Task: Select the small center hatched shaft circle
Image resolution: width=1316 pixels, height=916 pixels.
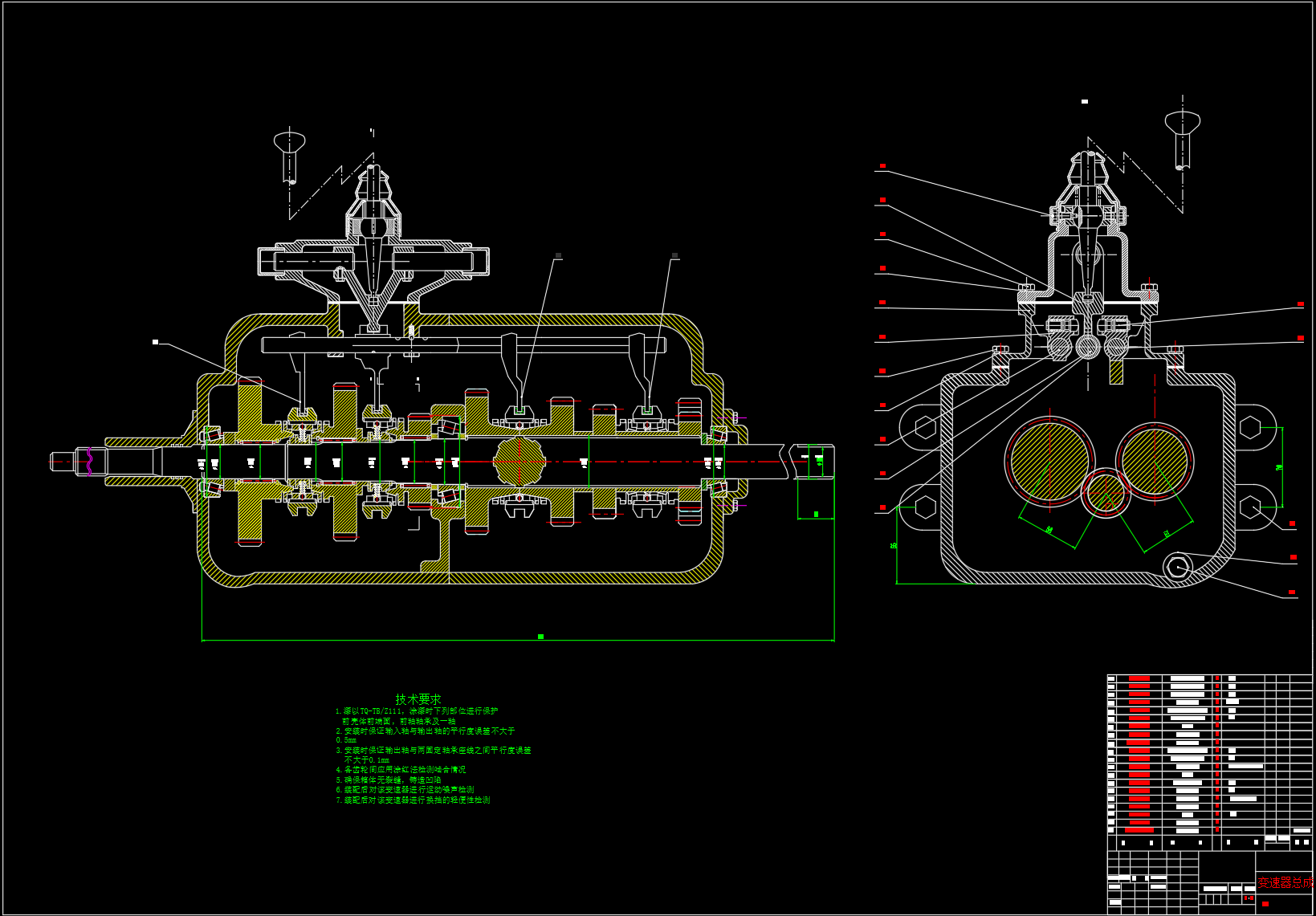Action: [x=1106, y=494]
